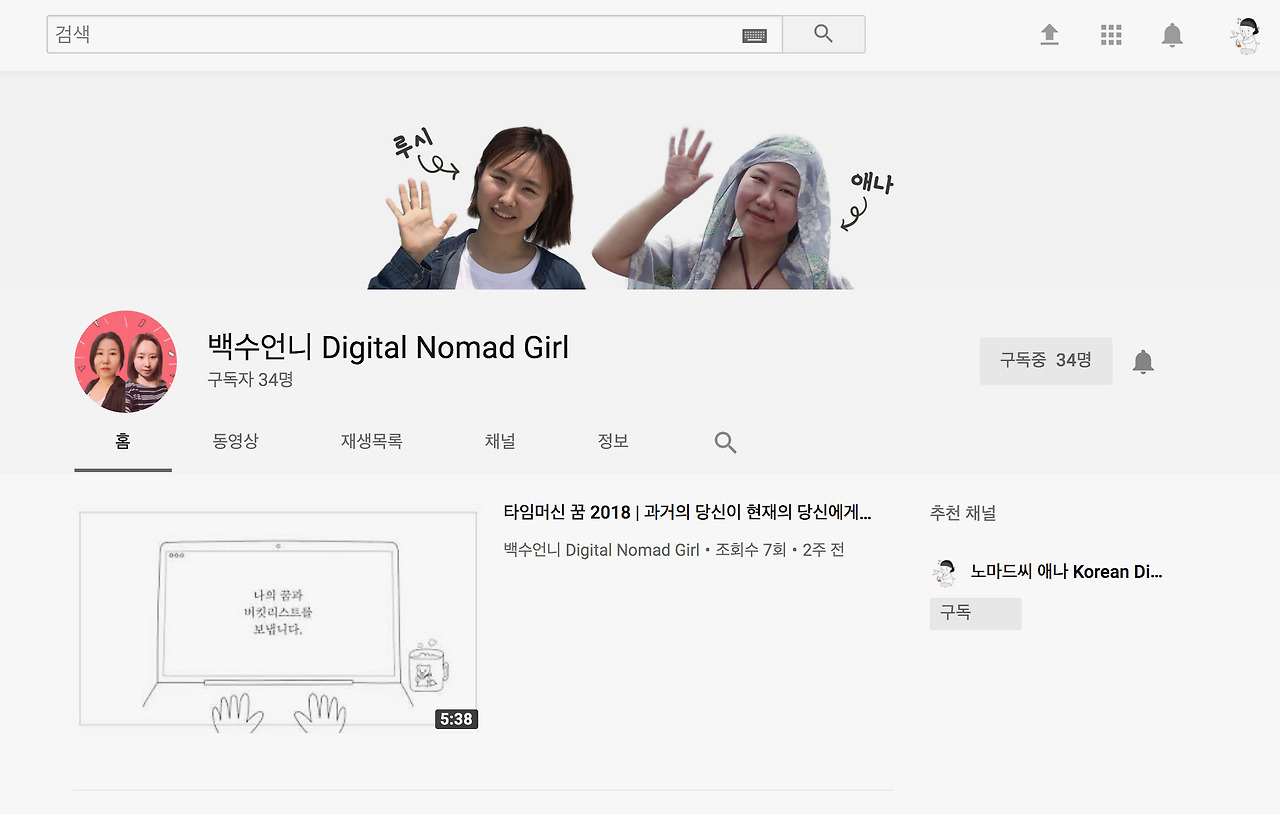The height and width of the screenshot is (814, 1280).
Task: Open the YouTube upload icon
Action: (1049, 34)
